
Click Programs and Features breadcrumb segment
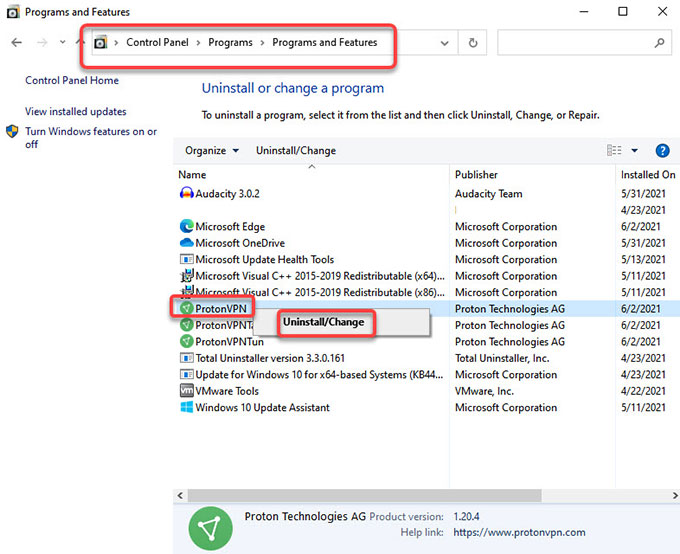[x=325, y=43]
